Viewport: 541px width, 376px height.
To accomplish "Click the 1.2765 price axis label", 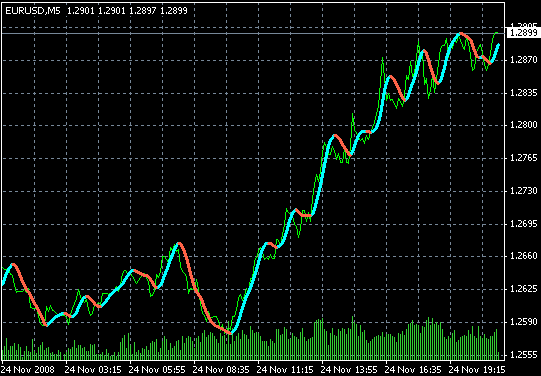I will click(524, 158).
